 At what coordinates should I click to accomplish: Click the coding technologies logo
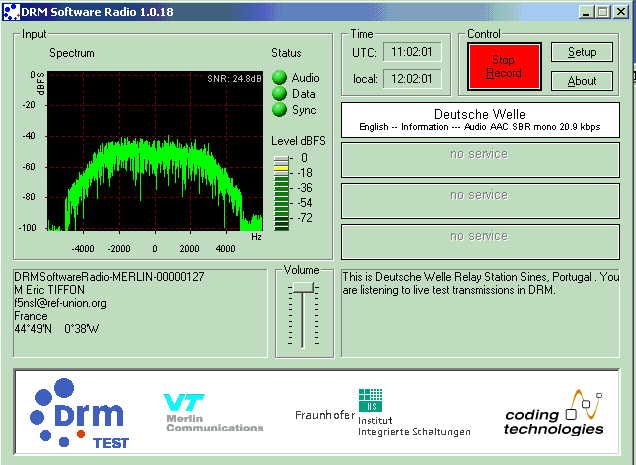(x=553, y=413)
